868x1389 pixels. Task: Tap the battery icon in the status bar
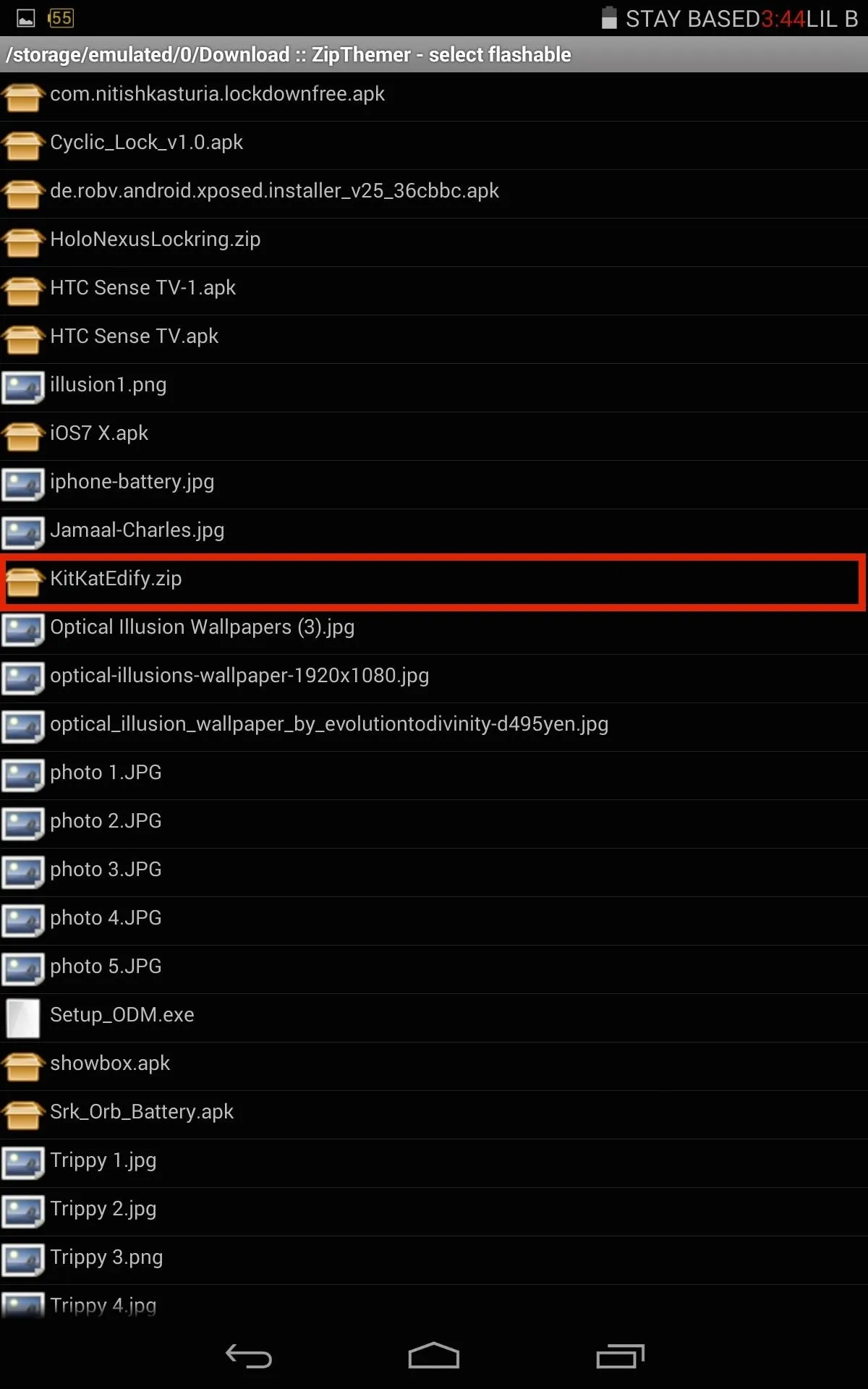(609, 18)
